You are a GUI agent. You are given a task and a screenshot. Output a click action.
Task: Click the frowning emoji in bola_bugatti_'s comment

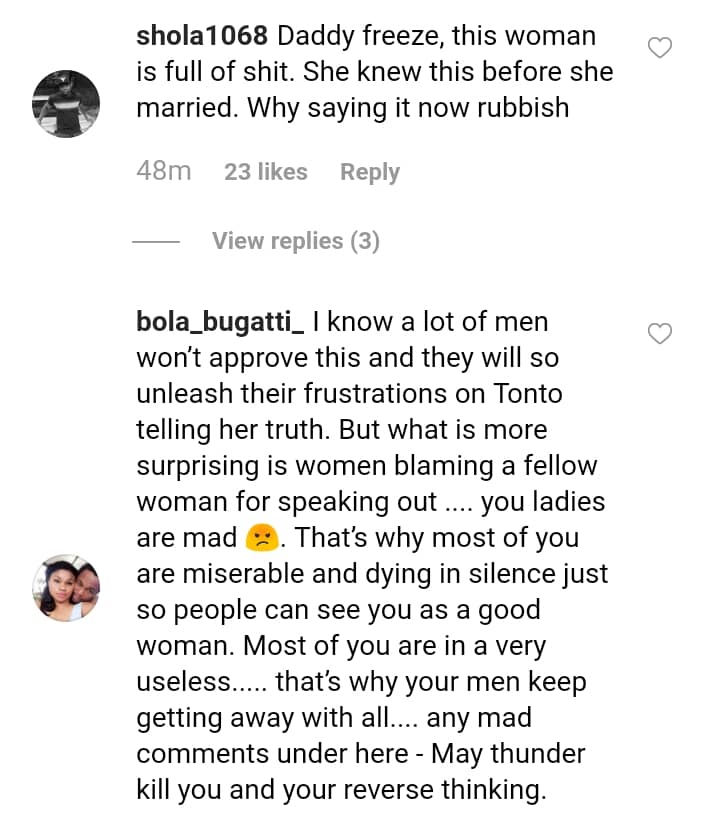[x=259, y=538]
